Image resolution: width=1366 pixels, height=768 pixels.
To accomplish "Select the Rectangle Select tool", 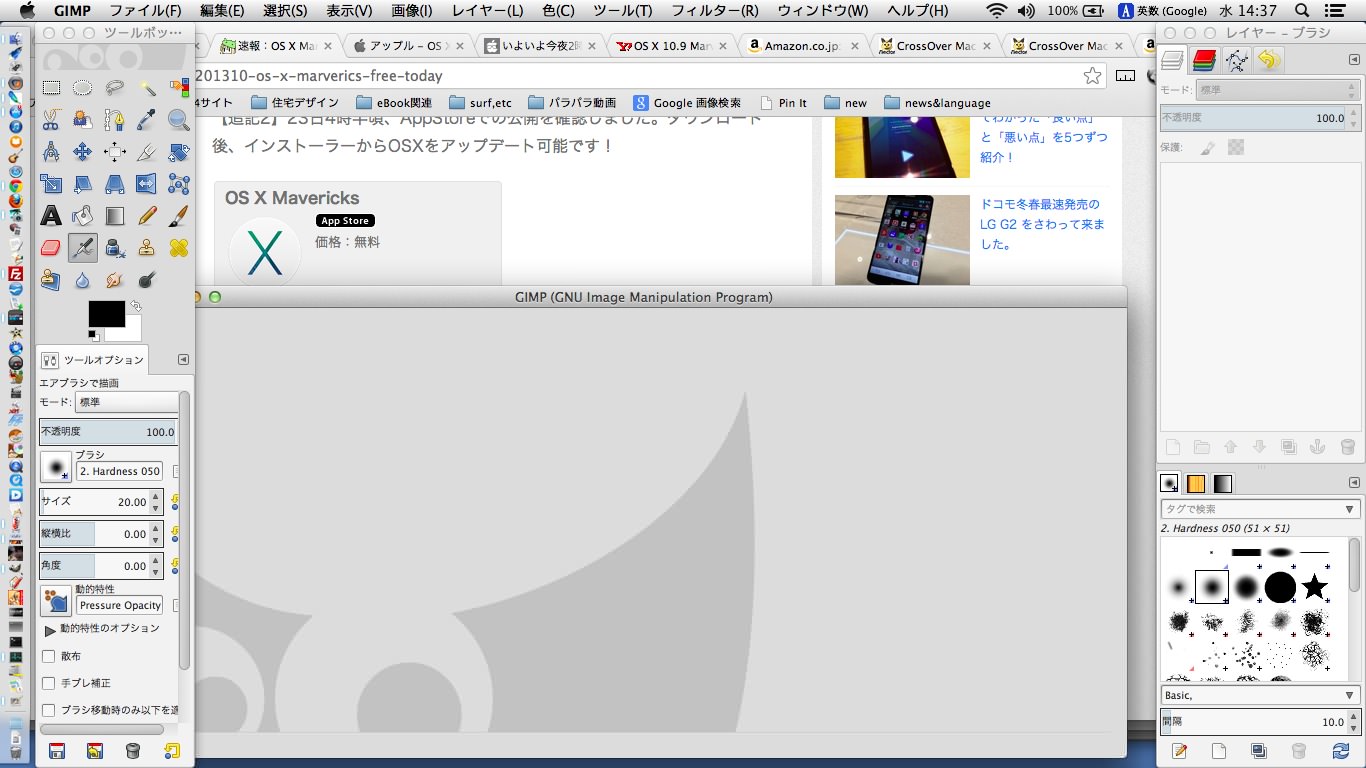I will click(x=51, y=88).
